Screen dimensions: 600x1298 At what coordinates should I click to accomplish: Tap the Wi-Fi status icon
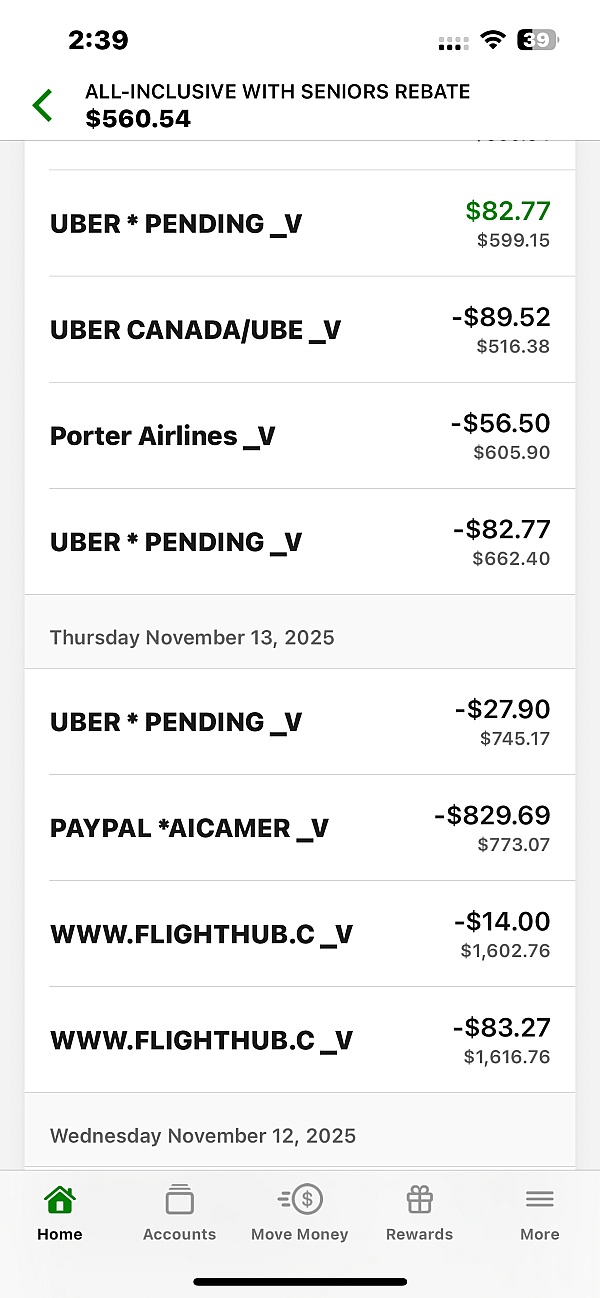click(492, 40)
